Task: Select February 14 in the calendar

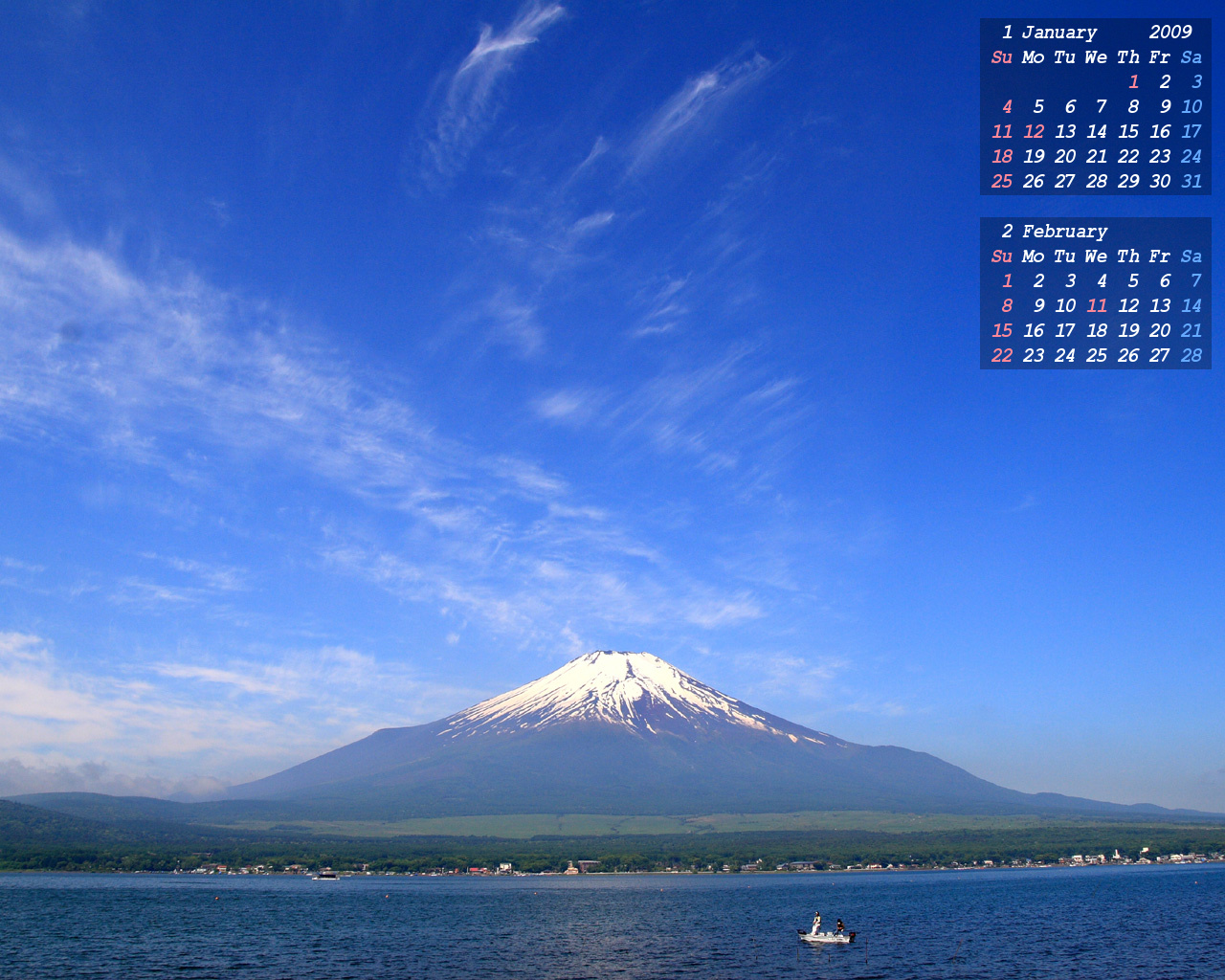Action: point(1192,306)
